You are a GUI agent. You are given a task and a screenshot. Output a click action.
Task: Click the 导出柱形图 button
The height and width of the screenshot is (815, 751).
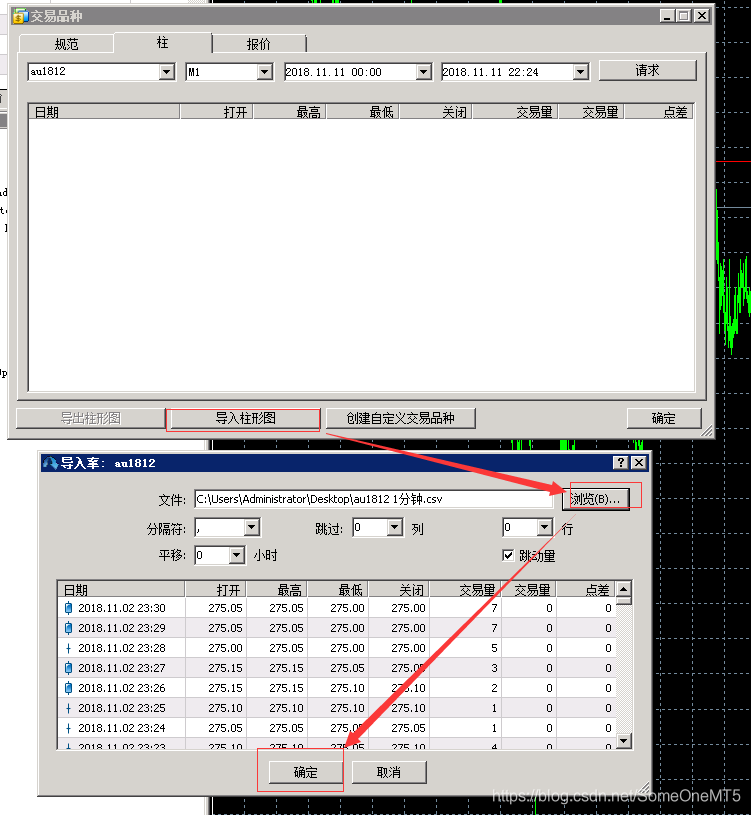[x=90, y=418]
